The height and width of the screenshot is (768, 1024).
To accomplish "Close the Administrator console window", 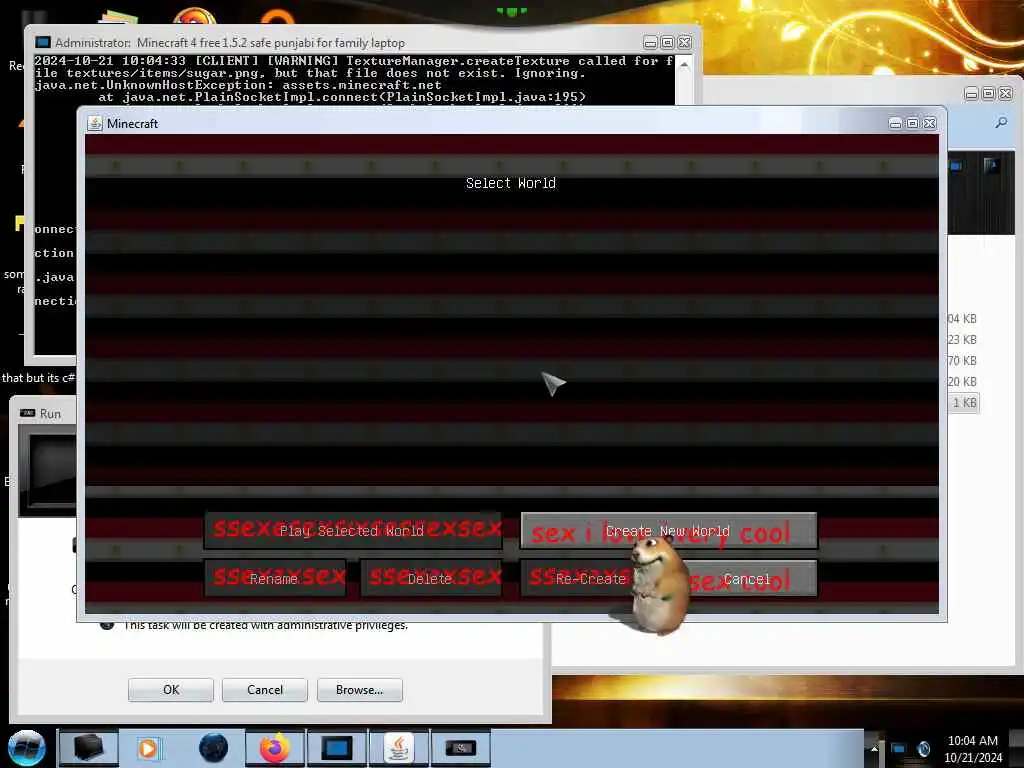I will [x=684, y=43].
